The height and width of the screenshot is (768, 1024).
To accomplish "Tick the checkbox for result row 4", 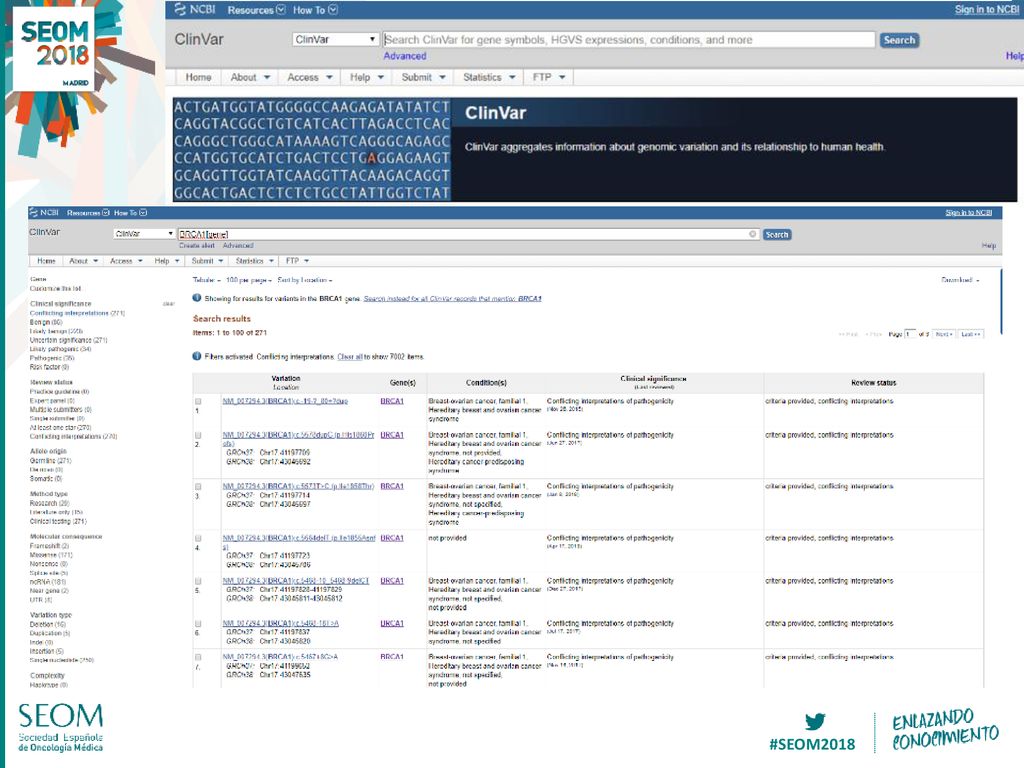I will coord(198,539).
